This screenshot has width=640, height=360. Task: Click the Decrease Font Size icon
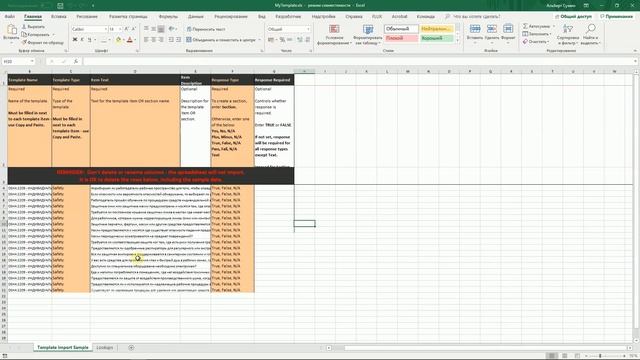[133, 29]
